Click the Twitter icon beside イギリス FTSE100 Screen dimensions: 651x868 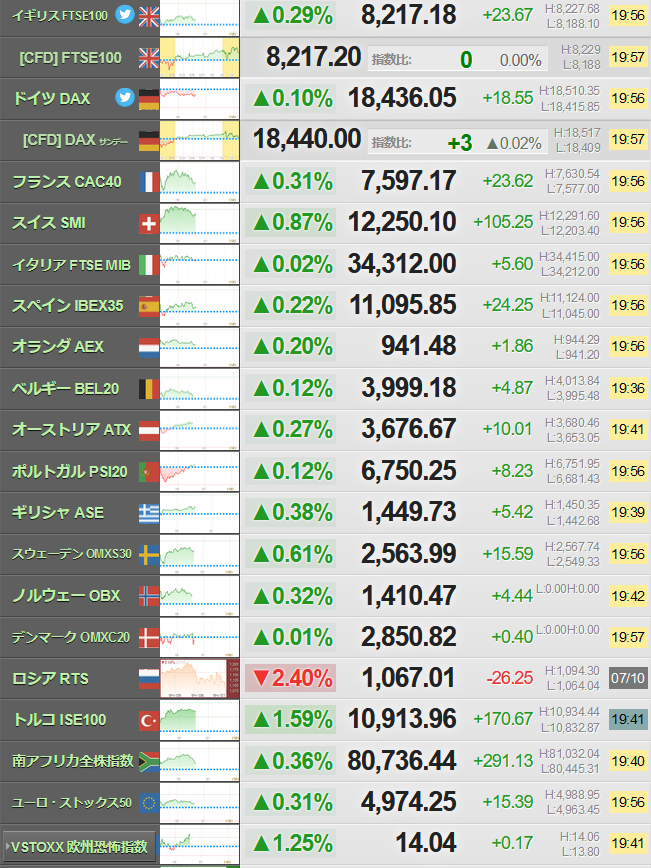[x=125, y=14]
